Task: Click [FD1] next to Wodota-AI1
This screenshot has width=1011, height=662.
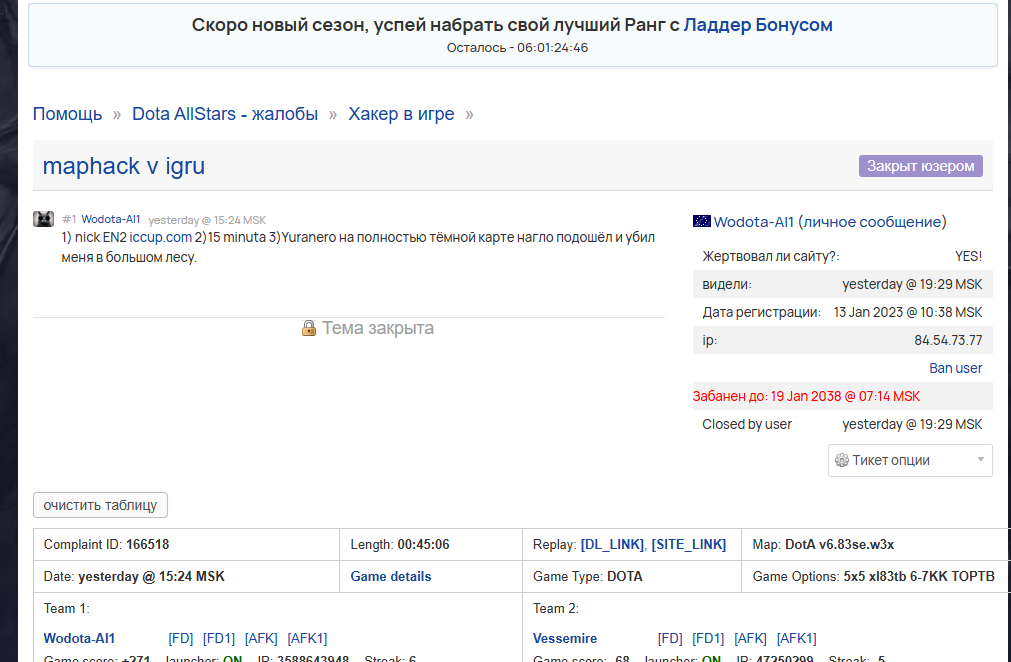Action: [x=219, y=638]
